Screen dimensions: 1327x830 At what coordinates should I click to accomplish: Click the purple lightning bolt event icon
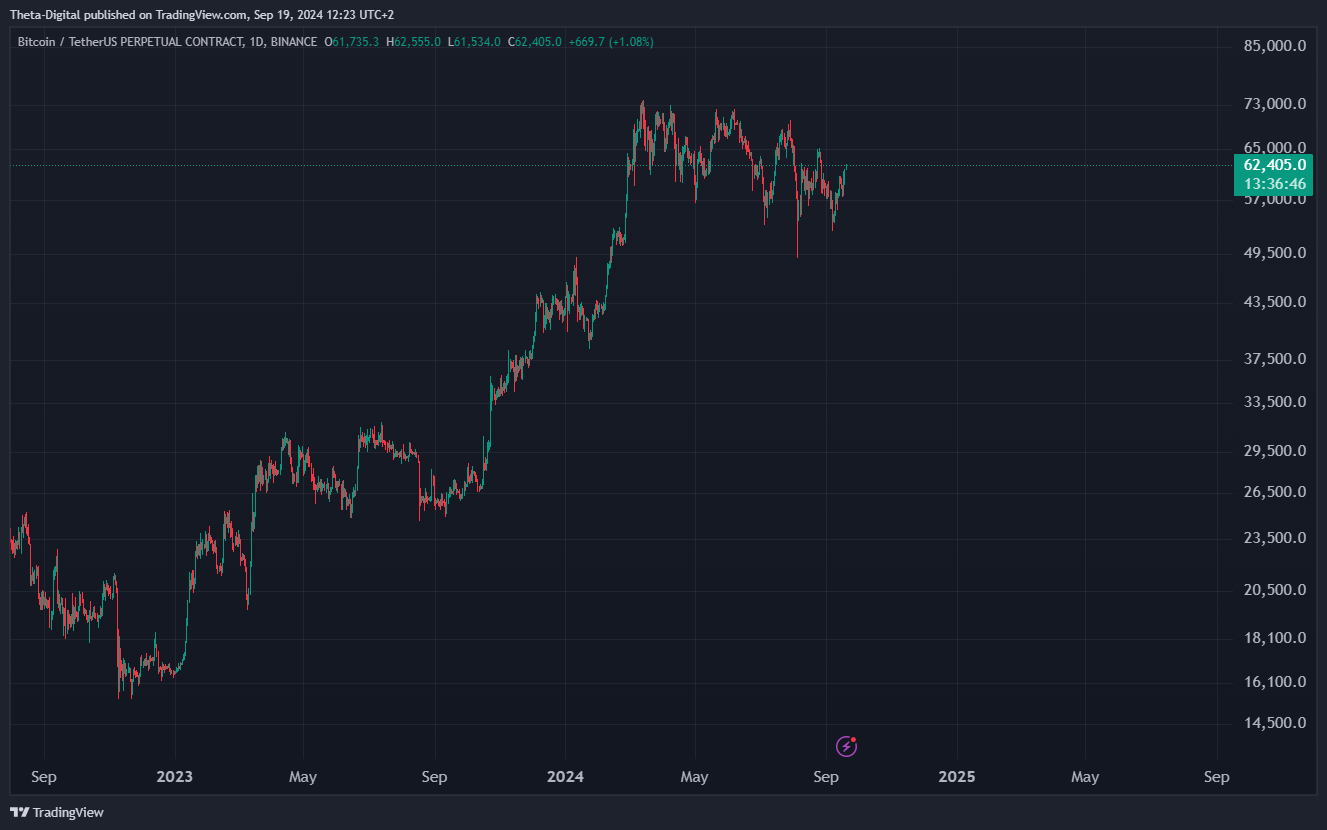click(846, 746)
